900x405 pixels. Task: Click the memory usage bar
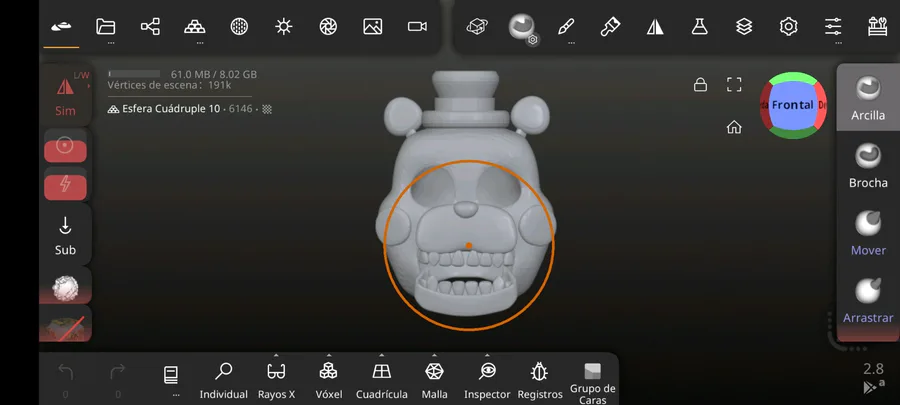coord(134,74)
